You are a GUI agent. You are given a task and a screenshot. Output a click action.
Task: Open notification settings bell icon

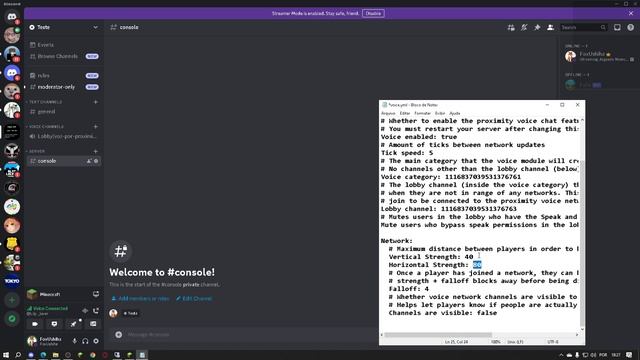click(x=524, y=27)
